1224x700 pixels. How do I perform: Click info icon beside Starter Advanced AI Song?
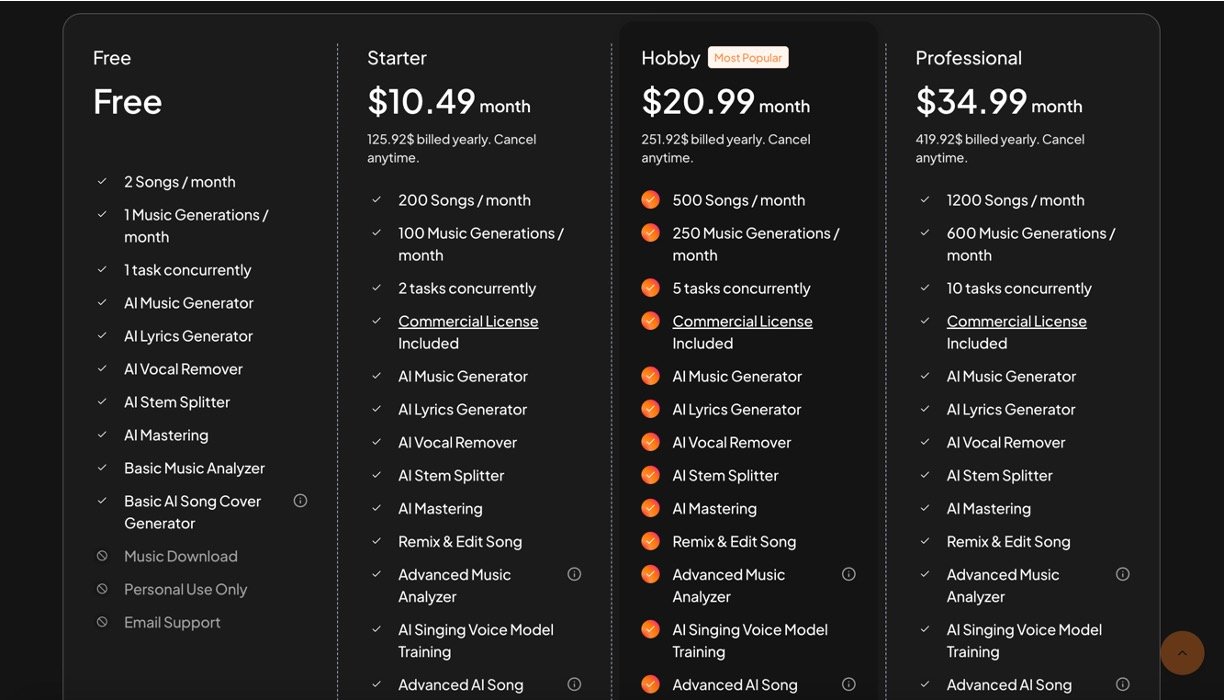click(574, 685)
